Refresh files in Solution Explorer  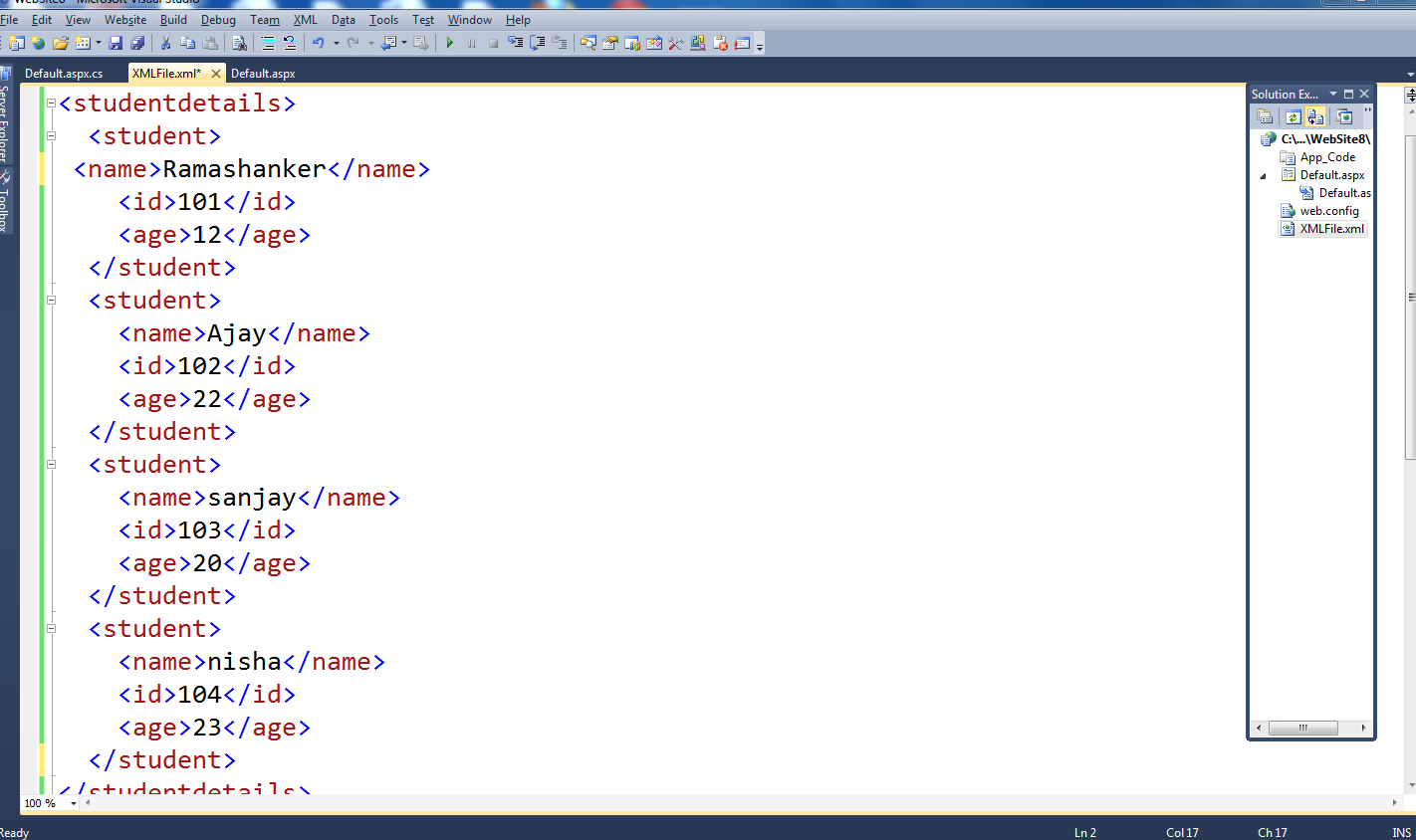click(1294, 115)
